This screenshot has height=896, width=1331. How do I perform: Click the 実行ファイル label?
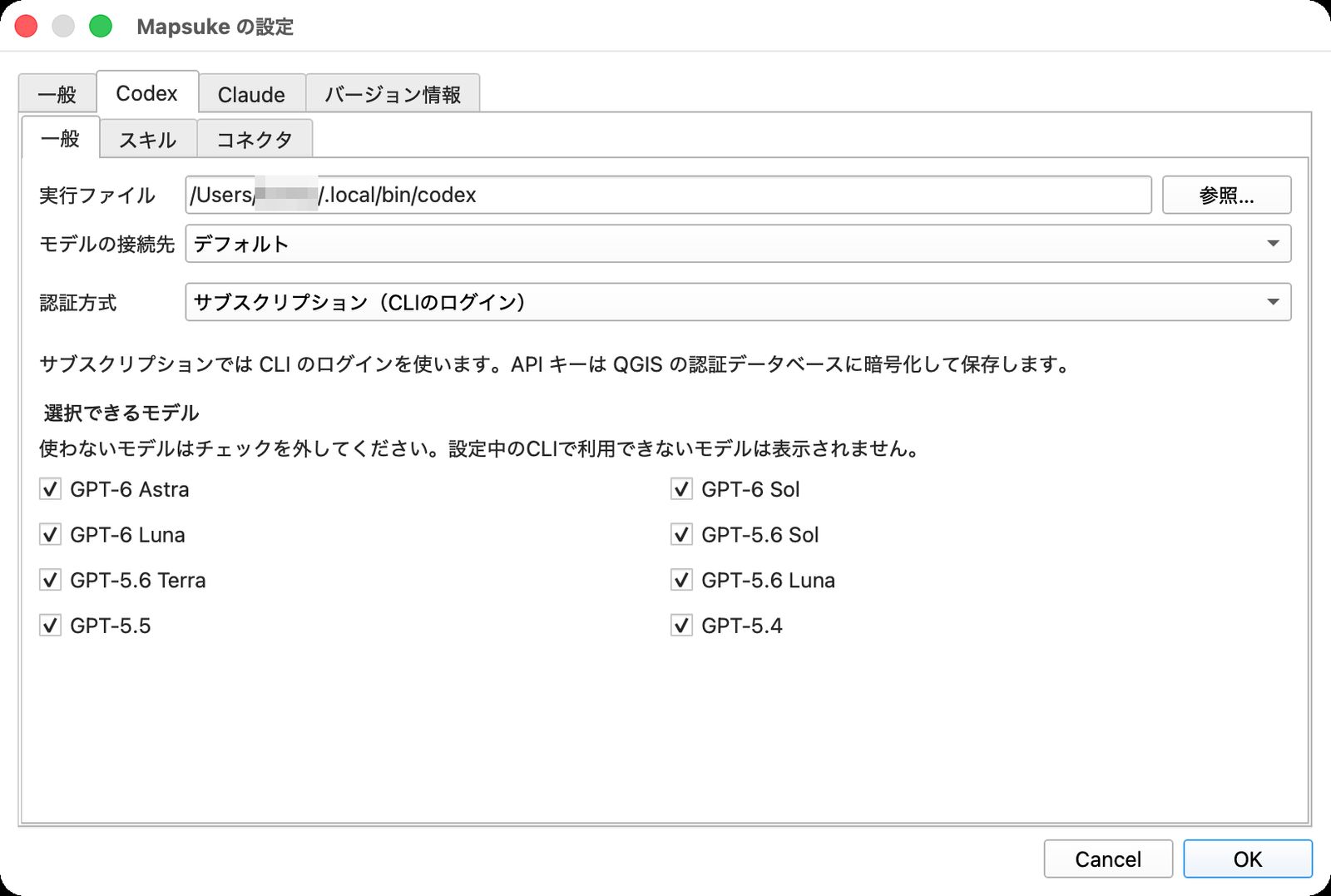point(97,195)
